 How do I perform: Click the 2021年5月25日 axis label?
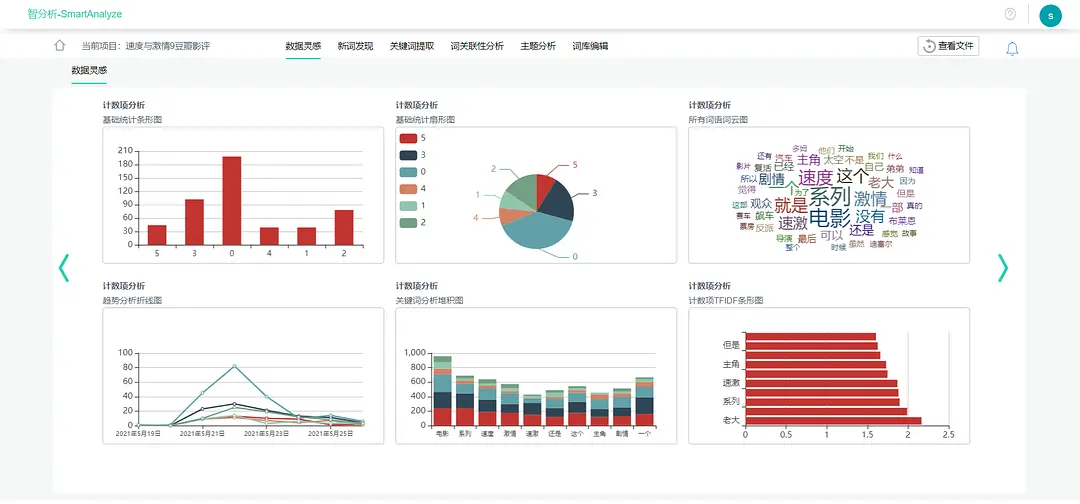[330, 434]
